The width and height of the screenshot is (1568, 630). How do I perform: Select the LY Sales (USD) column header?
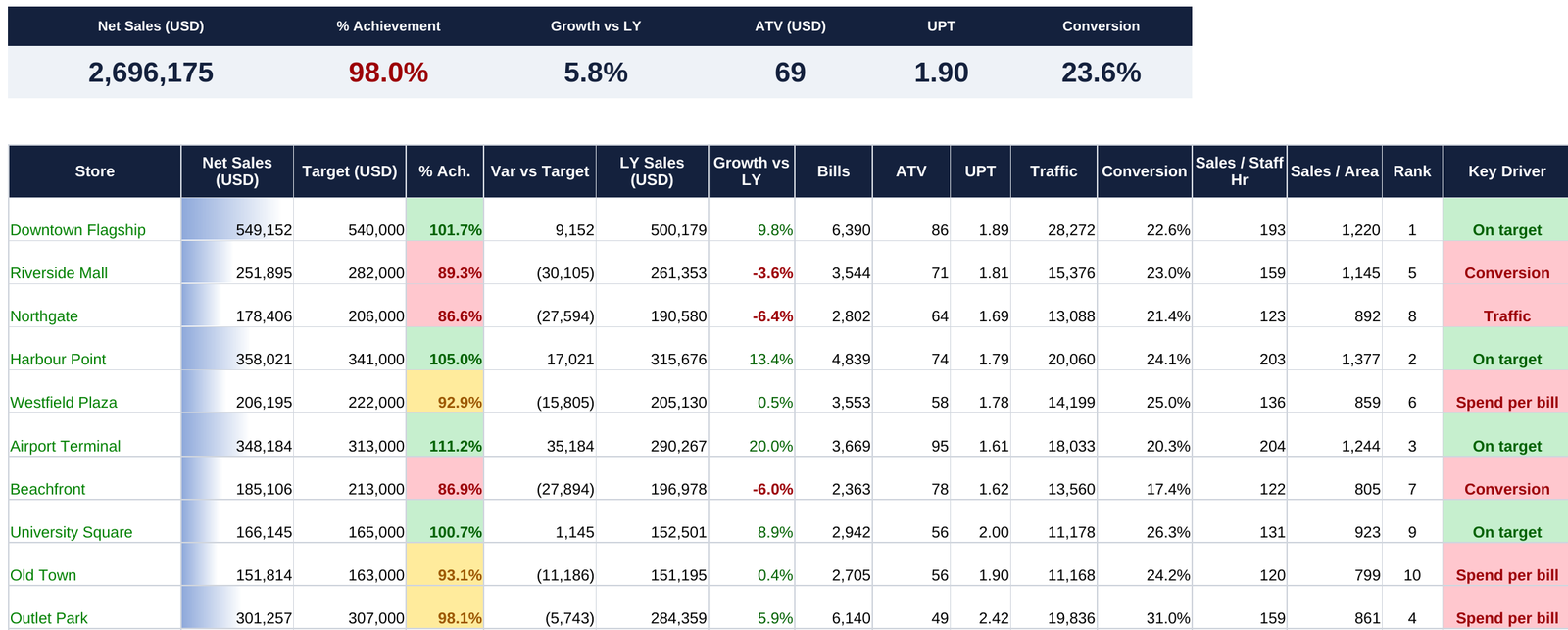pyautogui.click(x=653, y=171)
